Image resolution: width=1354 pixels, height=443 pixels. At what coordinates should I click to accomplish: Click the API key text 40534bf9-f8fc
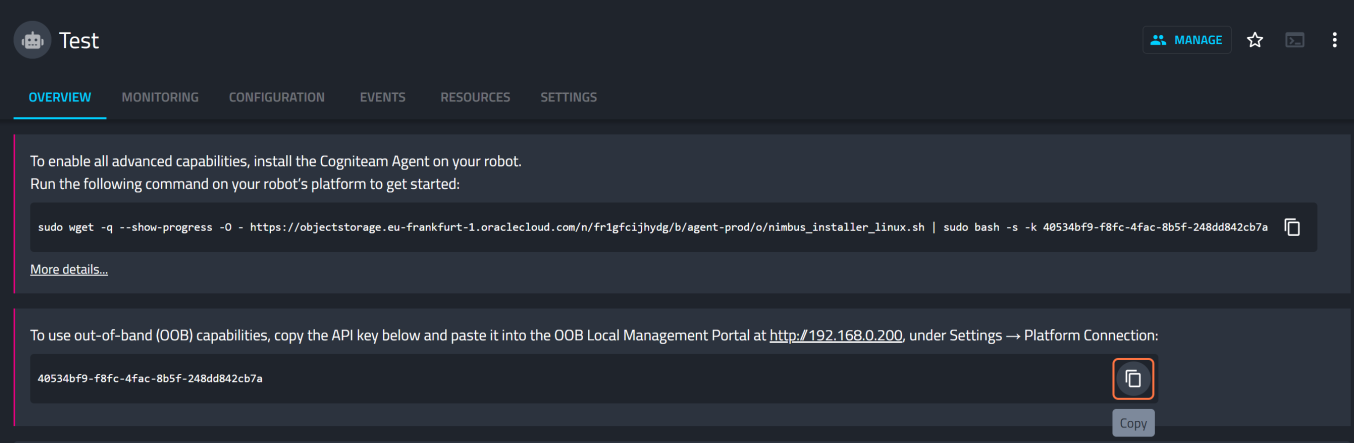(x=150, y=379)
